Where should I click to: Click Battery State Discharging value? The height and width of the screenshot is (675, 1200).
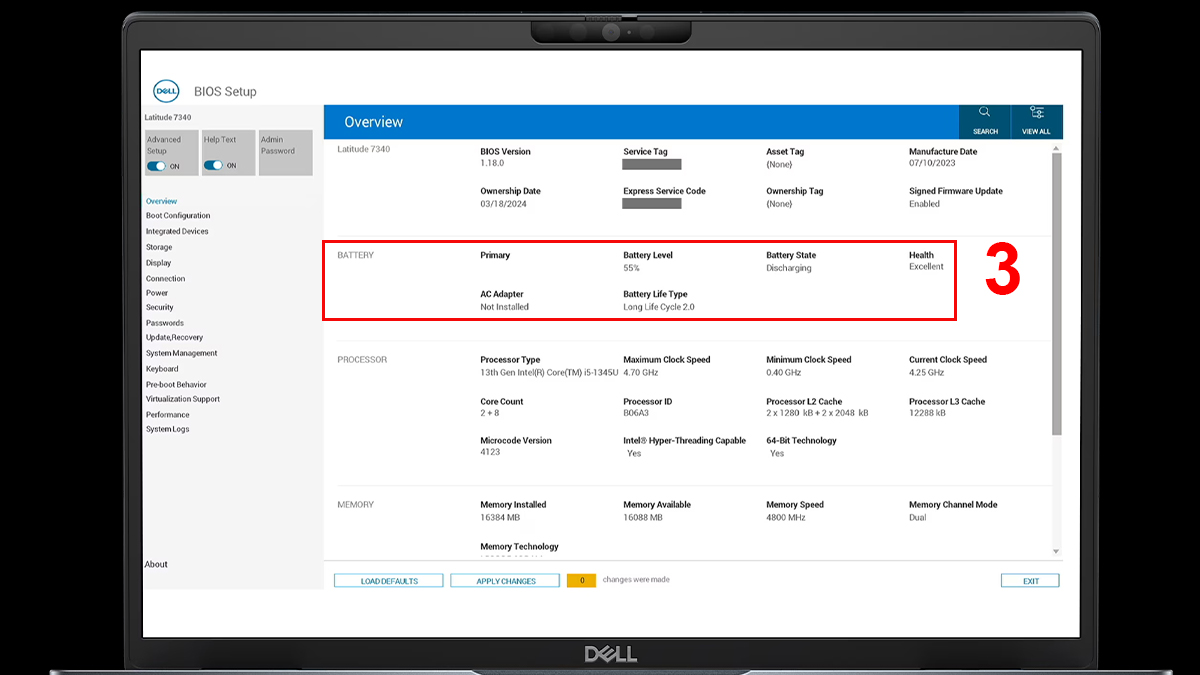point(789,268)
